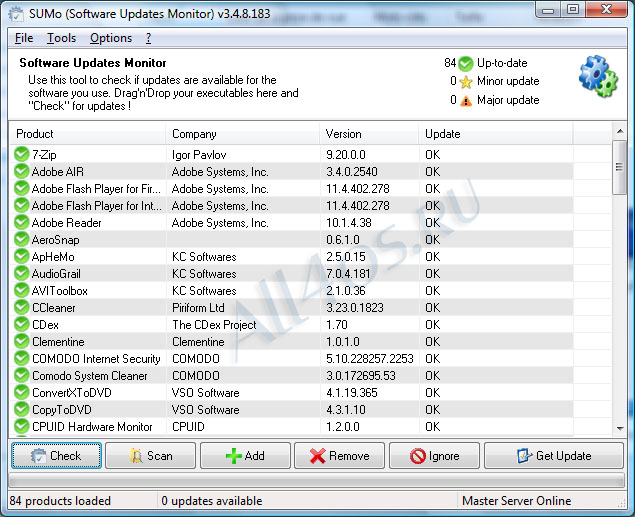Click the list scrollbar up arrow

620,131
